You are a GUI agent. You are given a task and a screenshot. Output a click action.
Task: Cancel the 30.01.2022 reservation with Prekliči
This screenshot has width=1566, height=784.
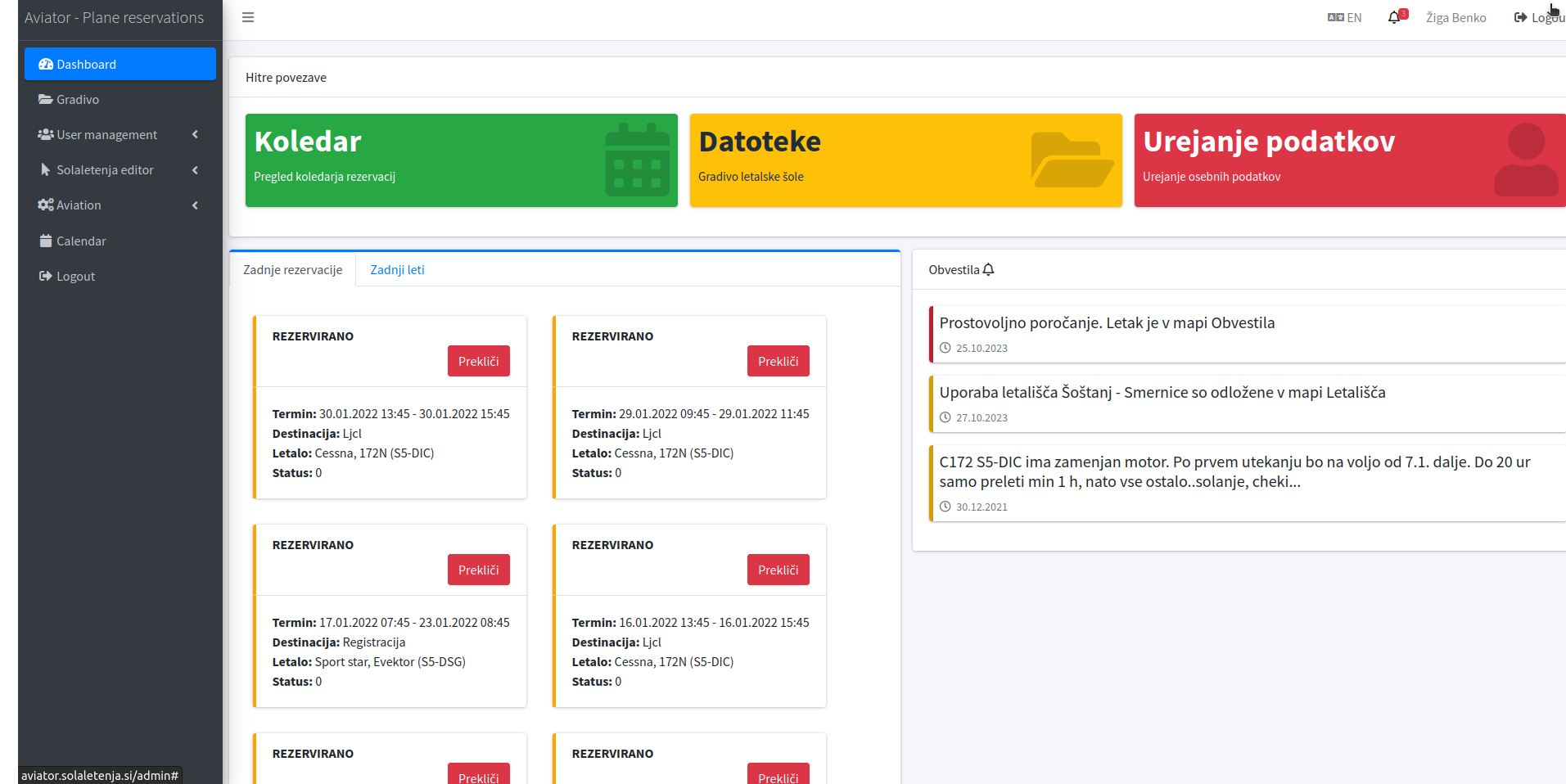(478, 361)
